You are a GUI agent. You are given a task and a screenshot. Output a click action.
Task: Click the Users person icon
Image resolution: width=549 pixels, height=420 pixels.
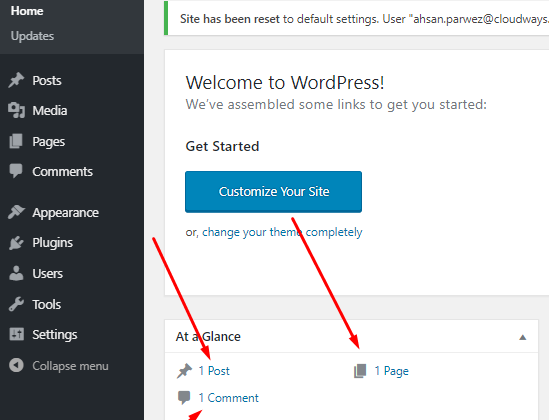pyautogui.click(x=16, y=273)
